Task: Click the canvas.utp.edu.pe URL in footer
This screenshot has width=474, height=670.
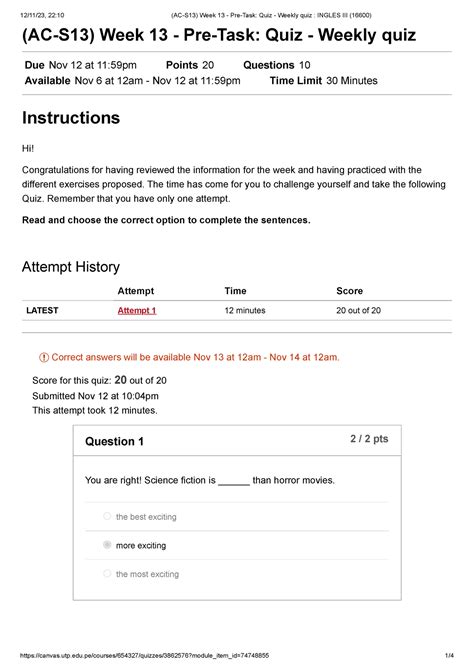Action: click(x=144, y=655)
